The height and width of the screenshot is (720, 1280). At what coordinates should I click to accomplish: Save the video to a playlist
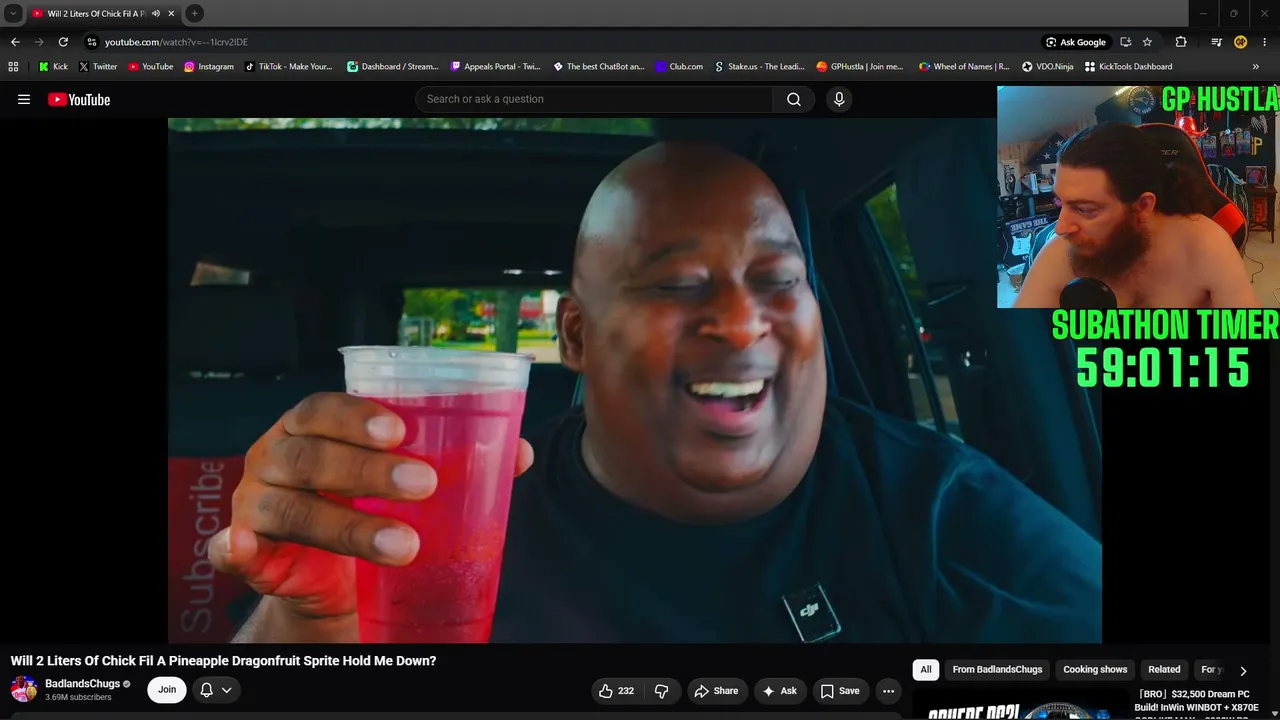click(840, 691)
